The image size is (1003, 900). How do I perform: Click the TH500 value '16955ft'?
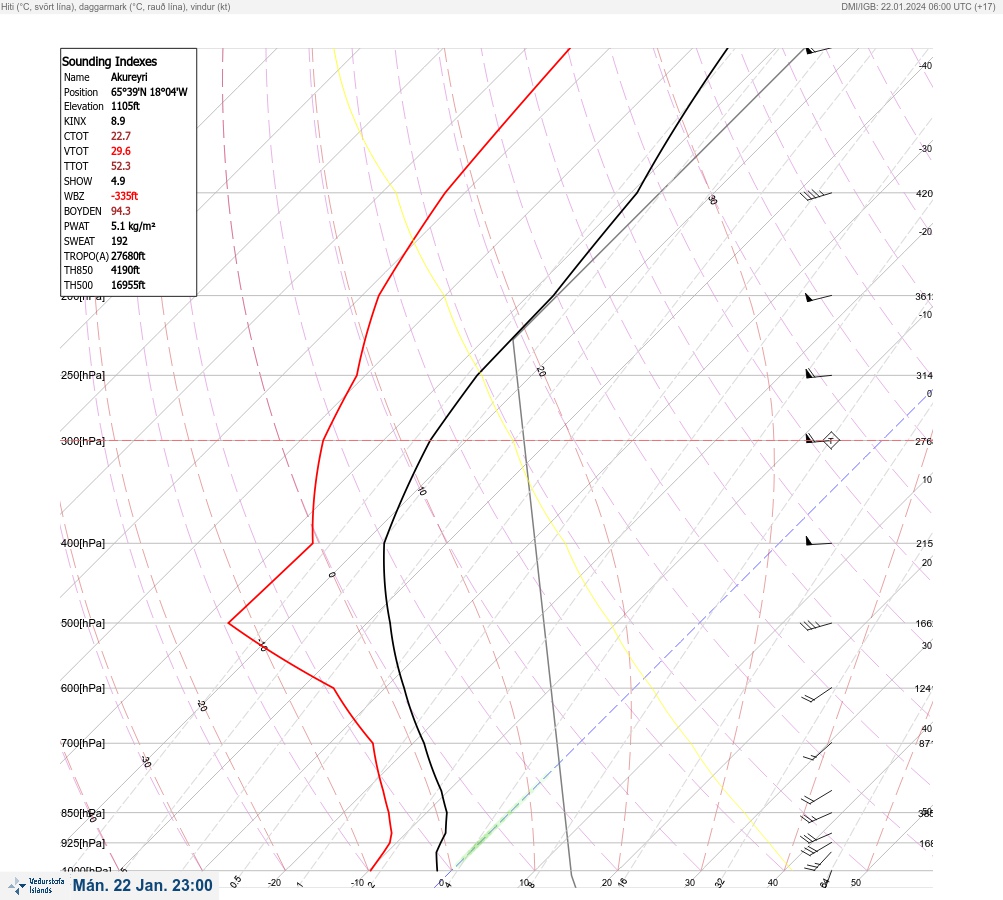tap(128, 285)
